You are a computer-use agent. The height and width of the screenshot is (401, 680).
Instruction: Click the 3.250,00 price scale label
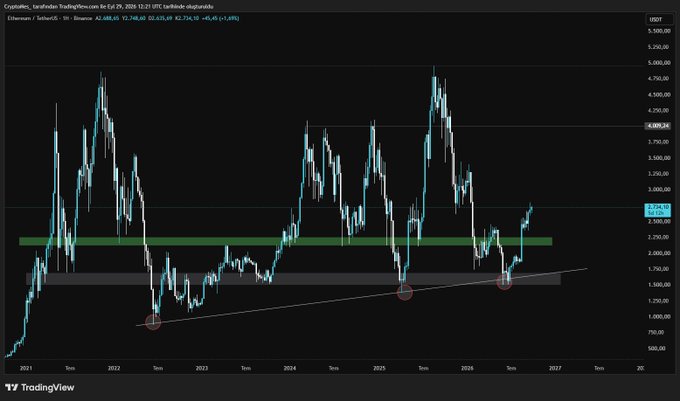pyautogui.click(x=658, y=173)
